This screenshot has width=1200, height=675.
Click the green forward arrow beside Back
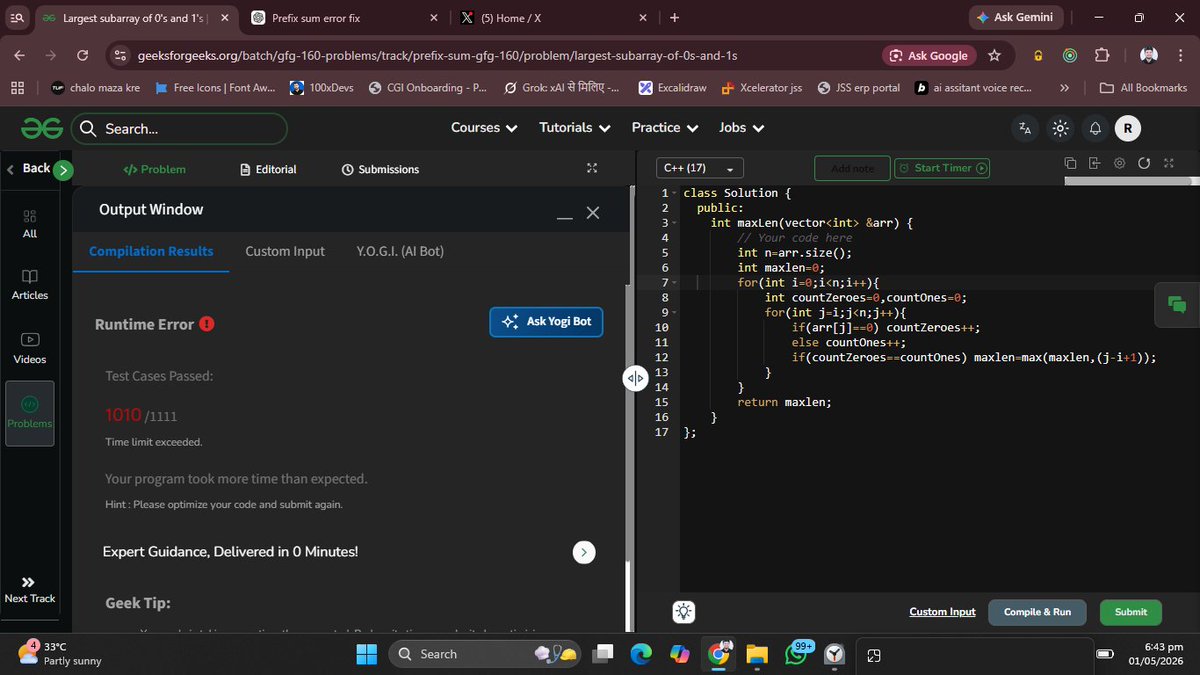point(63,170)
